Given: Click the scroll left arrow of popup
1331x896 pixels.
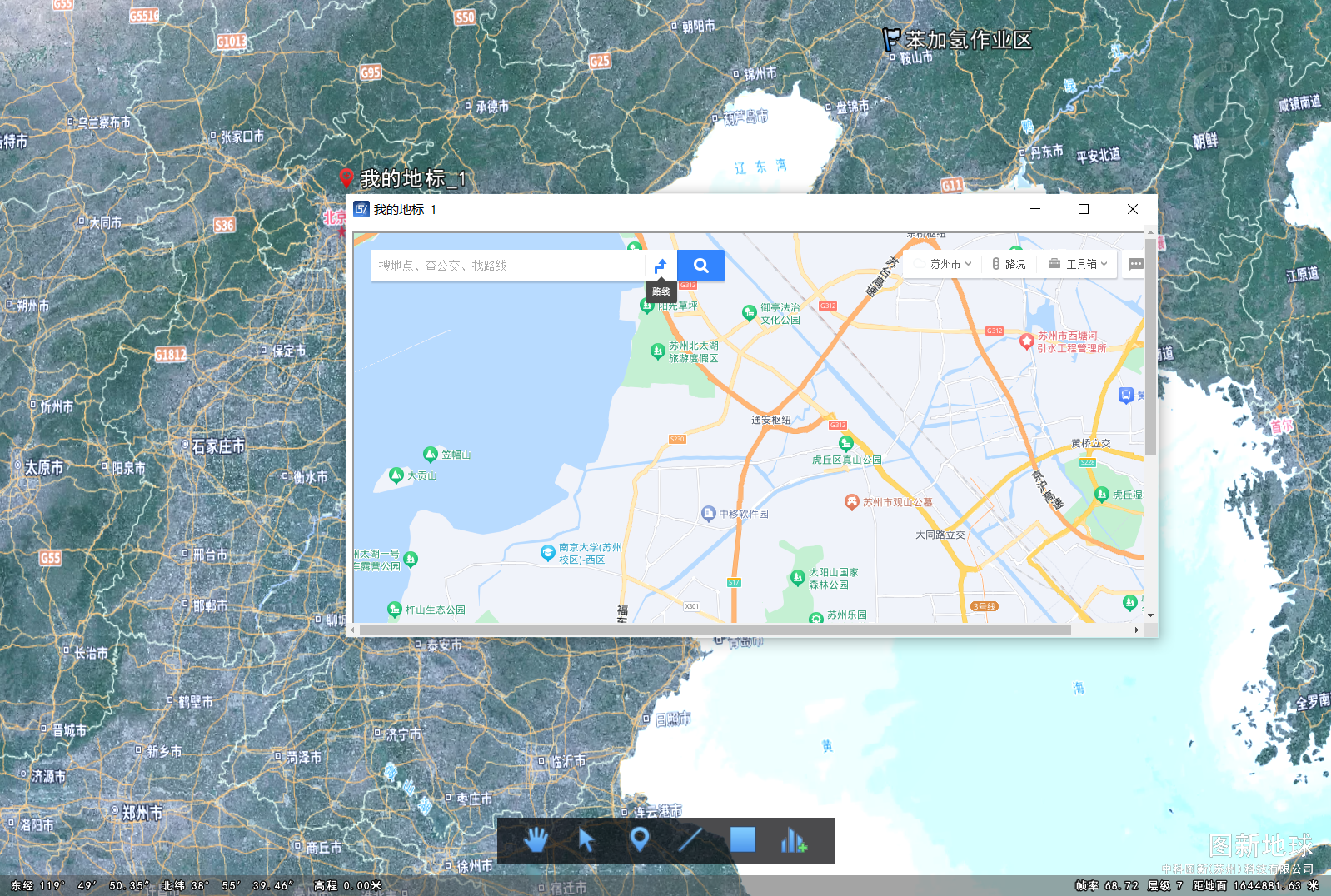Looking at the screenshot, I should (x=352, y=630).
